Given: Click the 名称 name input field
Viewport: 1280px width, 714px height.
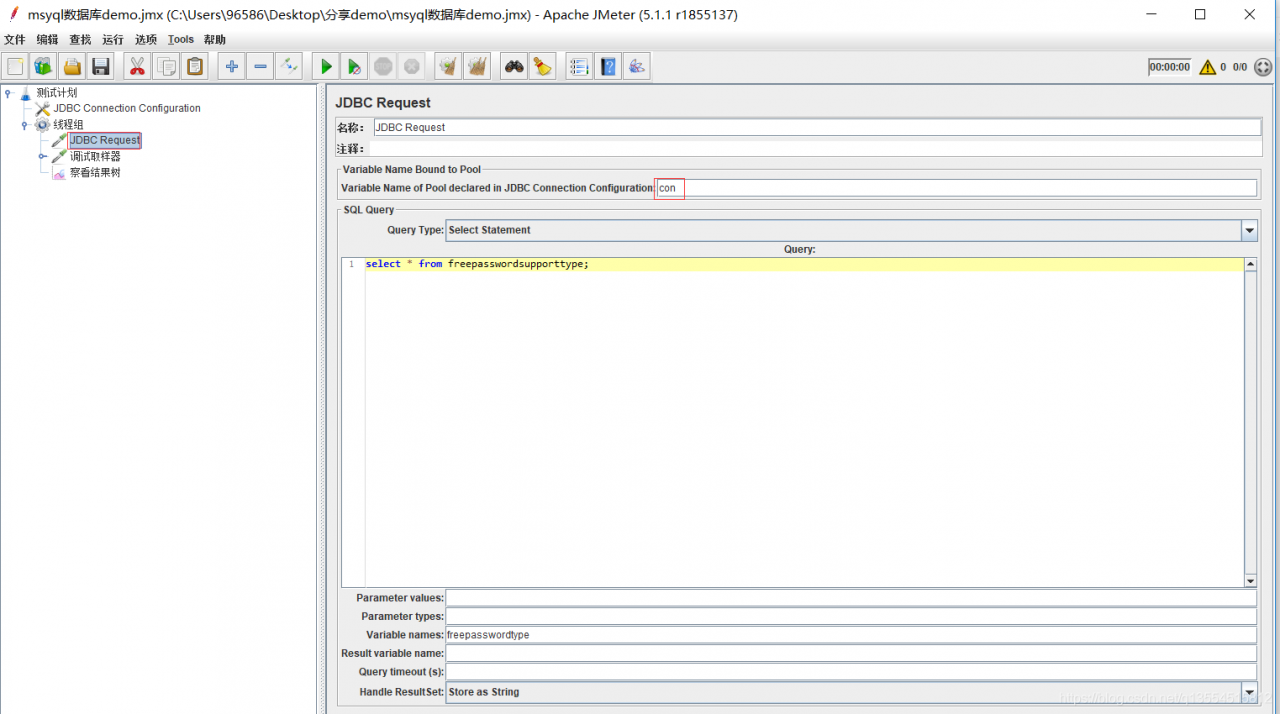Looking at the screenshot, I should pos(817,127).
